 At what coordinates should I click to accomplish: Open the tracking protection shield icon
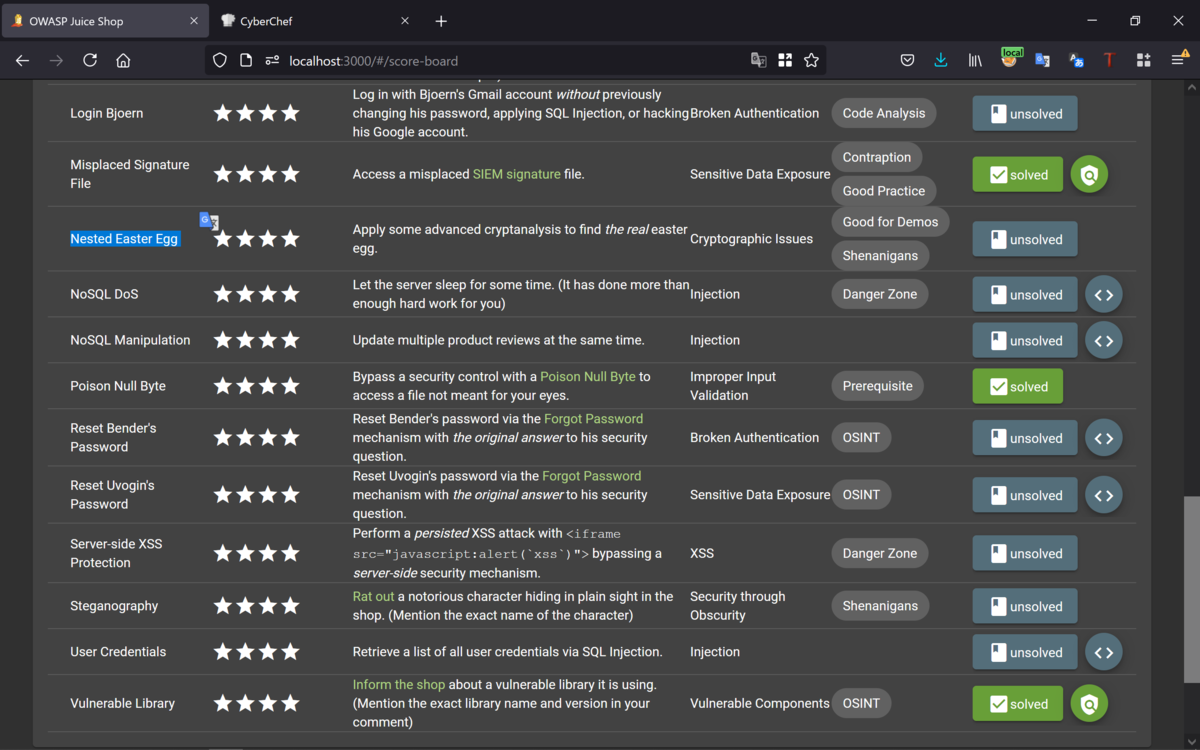pos(220,60)
